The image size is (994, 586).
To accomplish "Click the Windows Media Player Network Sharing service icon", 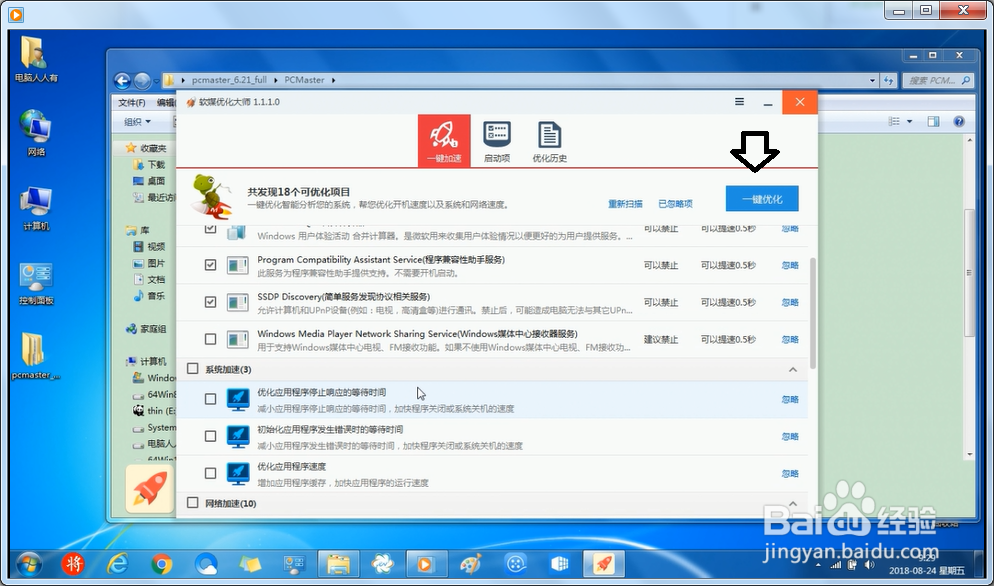I will 238,339.
